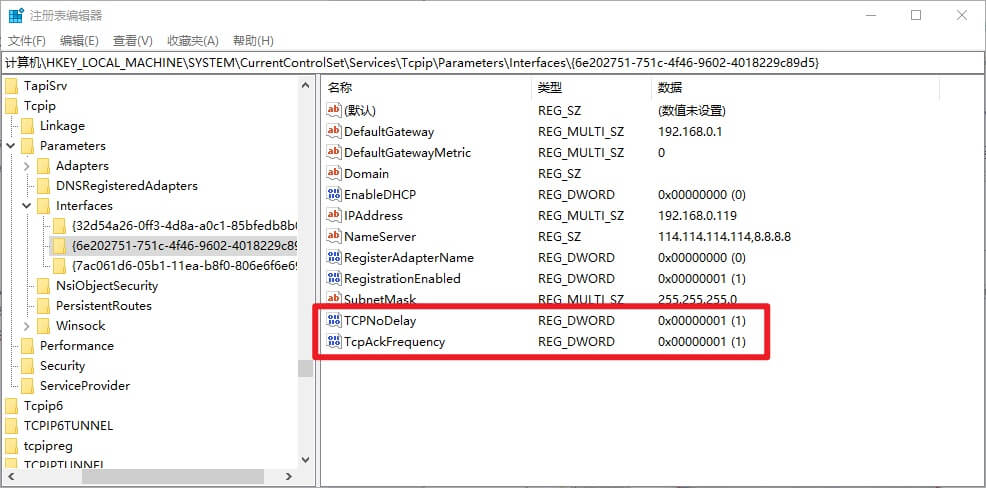Expand the Winsock tree node
Viewport: 986px width, 488px height.
tap(27, 326)
